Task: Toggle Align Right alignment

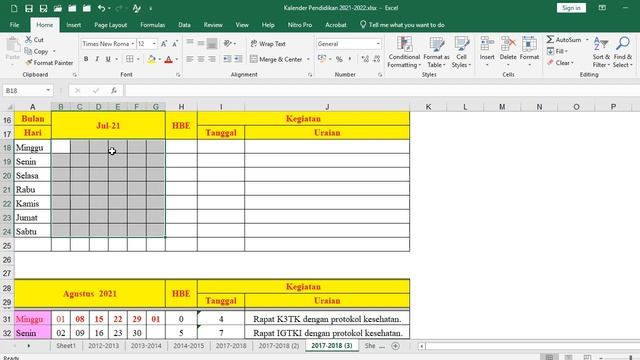Action: (212, 59)
